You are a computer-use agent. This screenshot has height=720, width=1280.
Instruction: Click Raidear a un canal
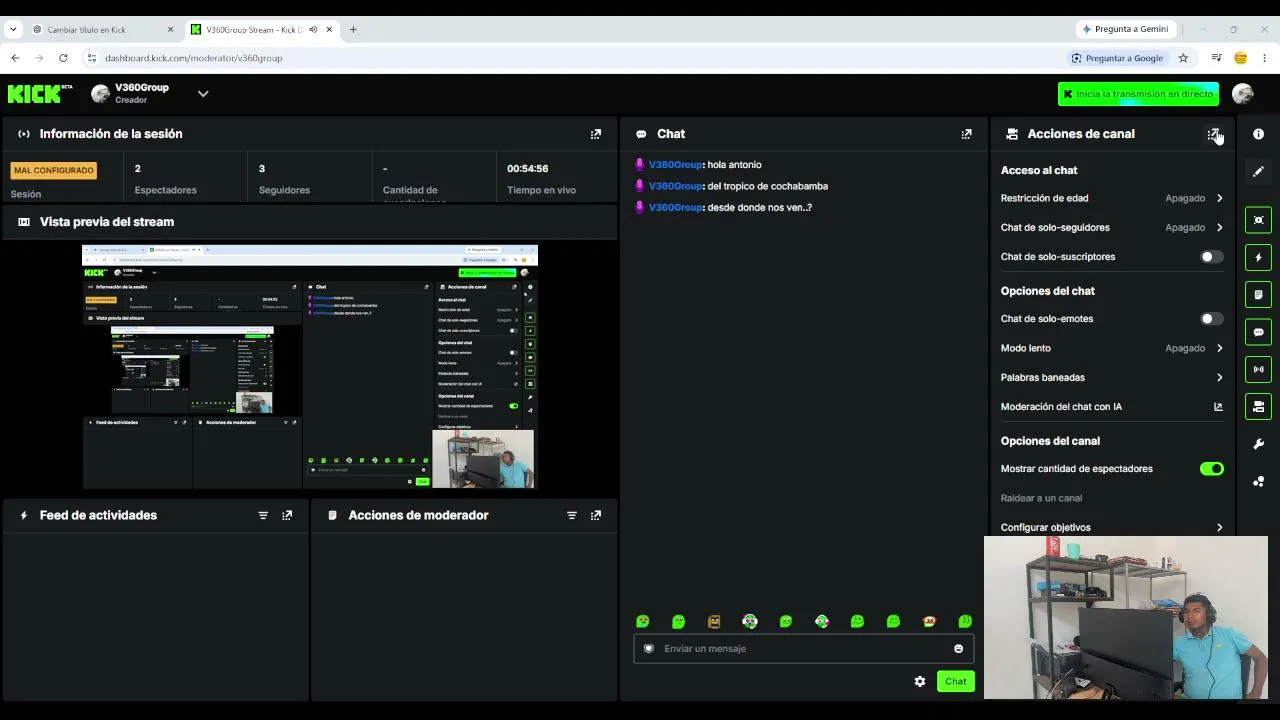[x=1041, y=498]
